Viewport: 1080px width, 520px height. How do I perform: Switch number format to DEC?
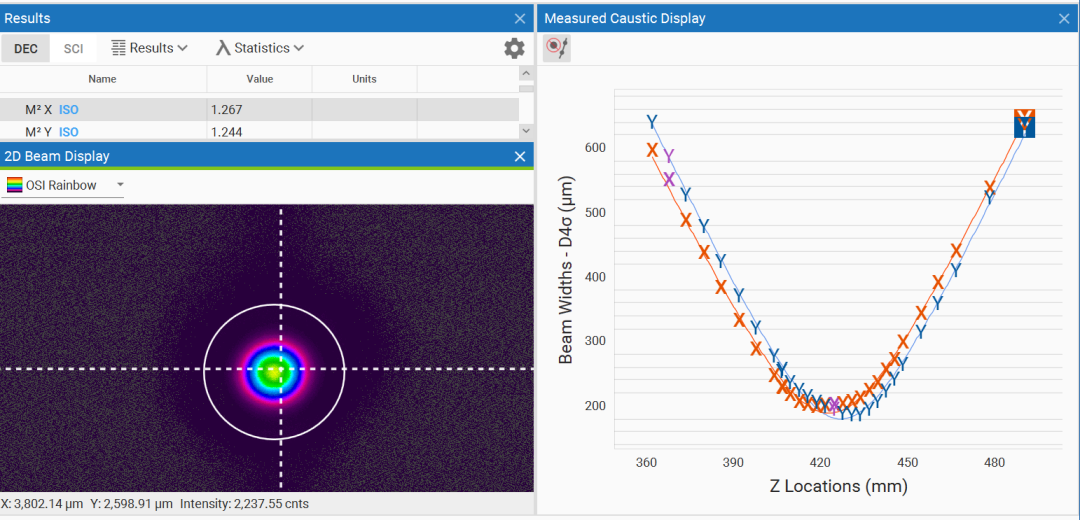pos(25,48)
